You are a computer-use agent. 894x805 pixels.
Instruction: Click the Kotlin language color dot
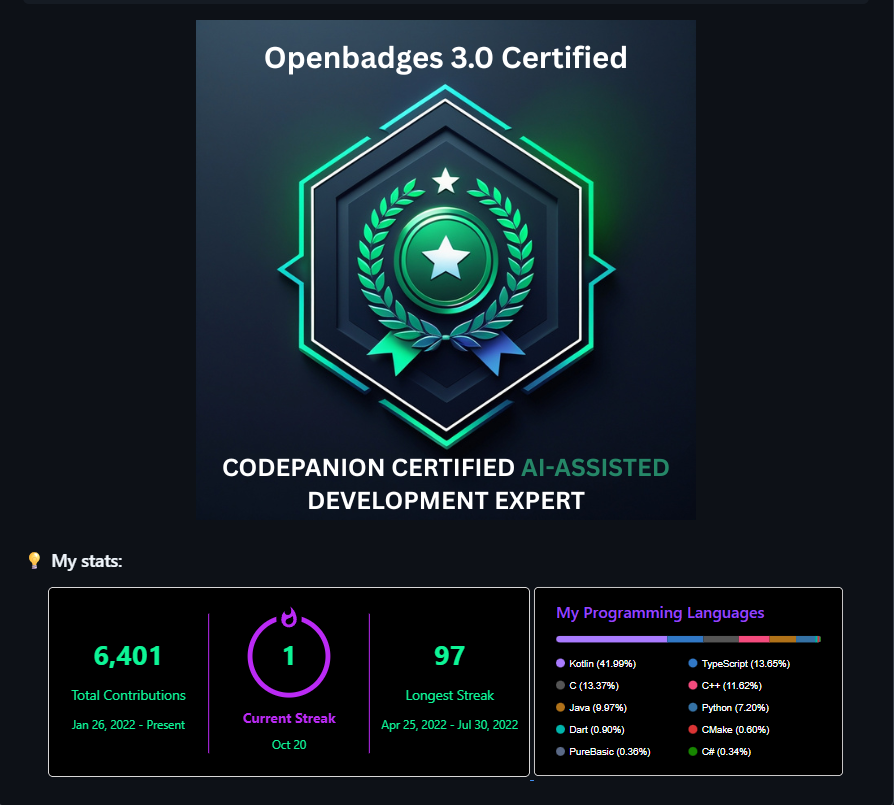(x=560, y=664)
